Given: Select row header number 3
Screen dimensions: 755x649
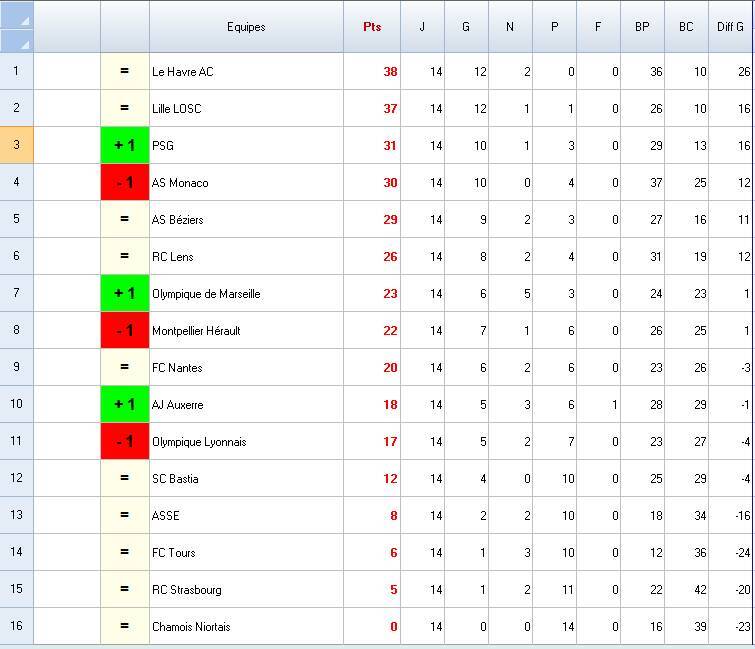Looking at the screenshot, I should (x=16, y=146).
